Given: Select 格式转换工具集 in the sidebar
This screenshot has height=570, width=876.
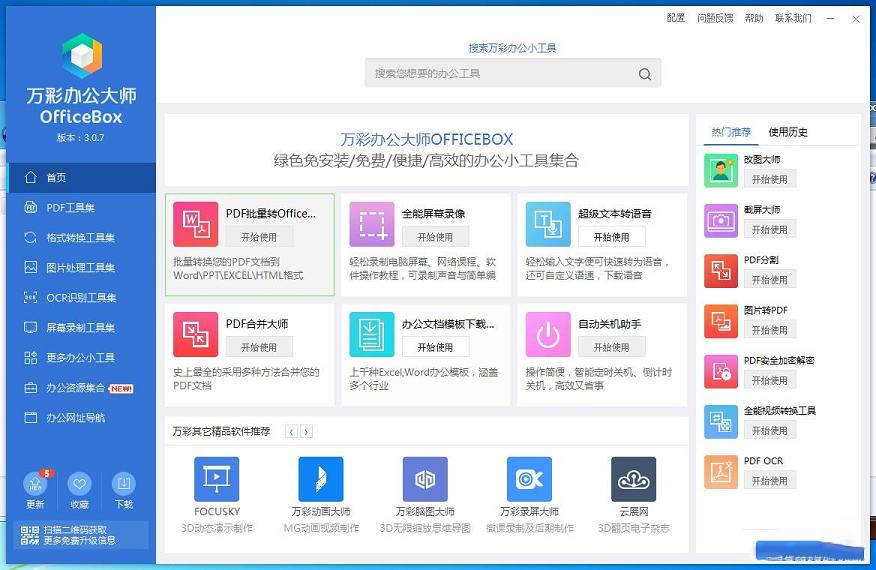Looking at the screenshot, I should coord(82,238).
